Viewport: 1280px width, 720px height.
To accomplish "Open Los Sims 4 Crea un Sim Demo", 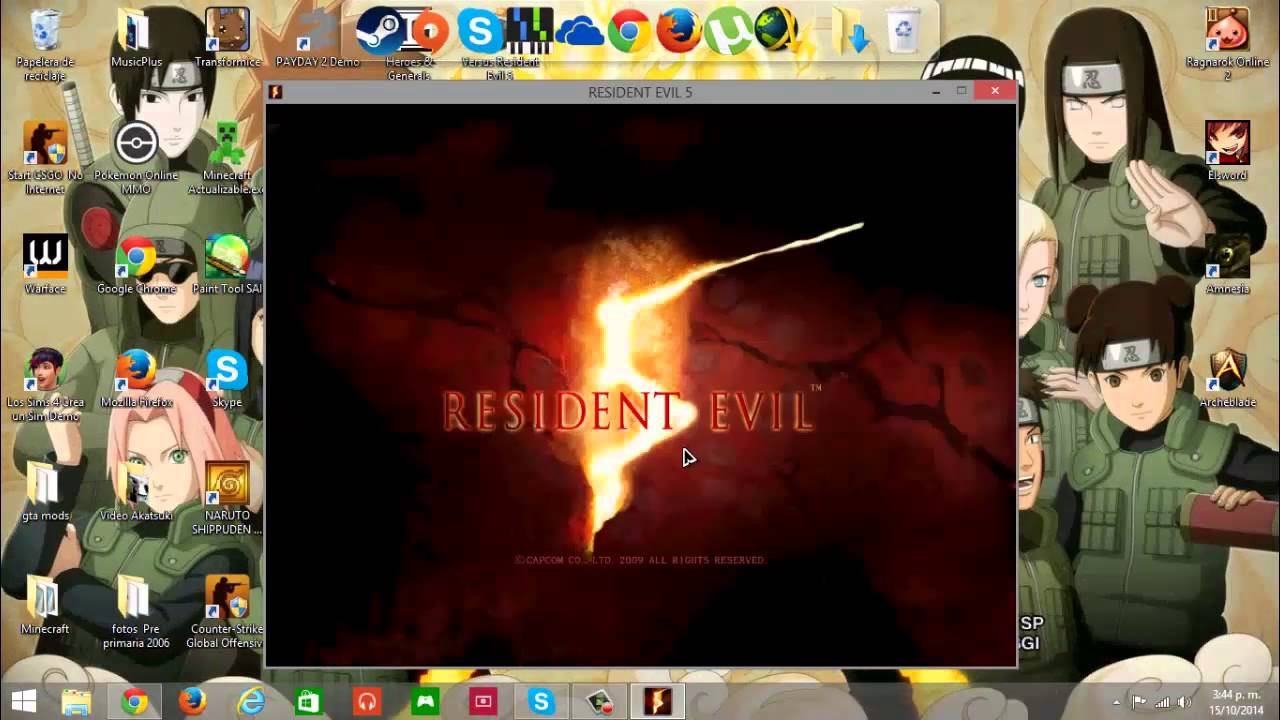I will tap(45, 385).
